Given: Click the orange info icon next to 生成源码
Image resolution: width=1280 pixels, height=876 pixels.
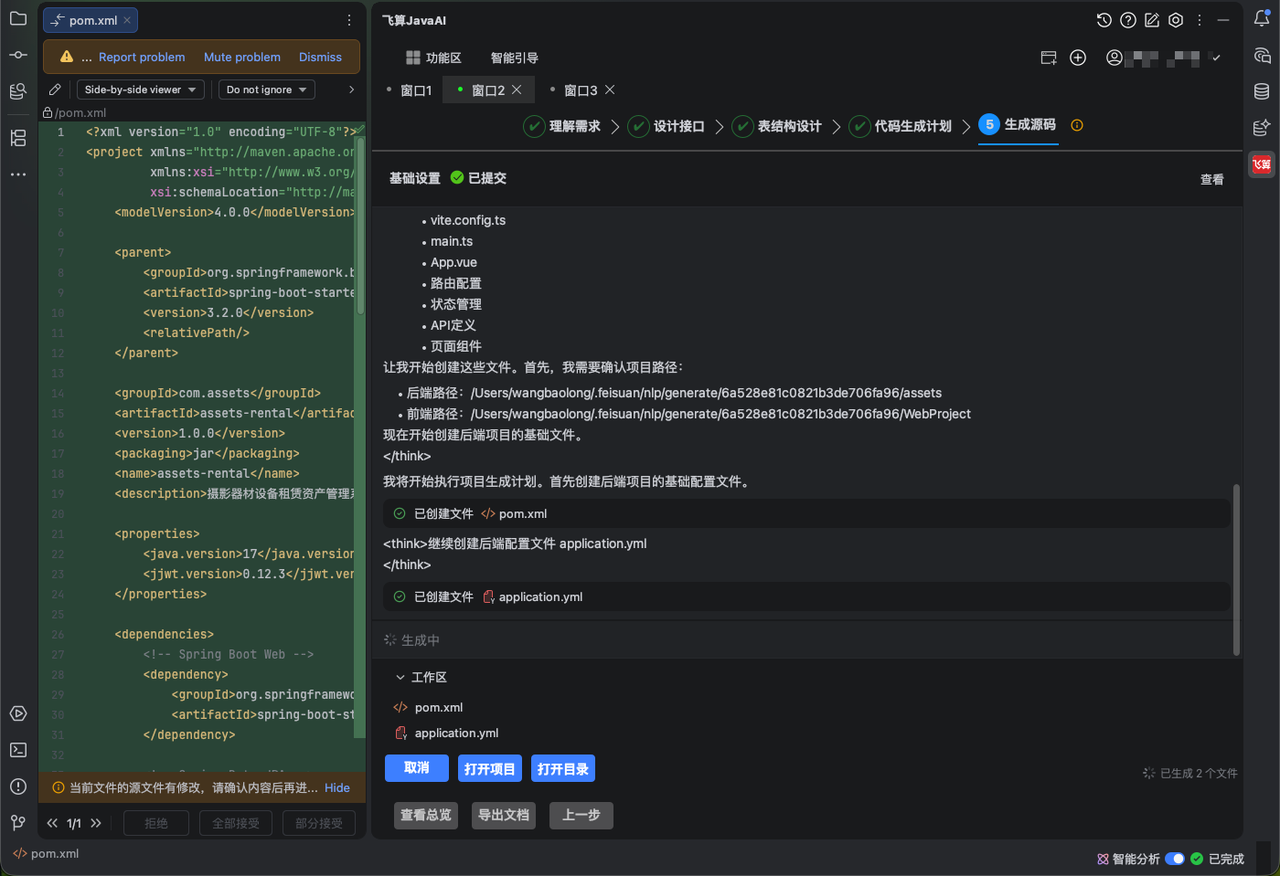Looking at the screenshot, I should [x=1077, y=125].
